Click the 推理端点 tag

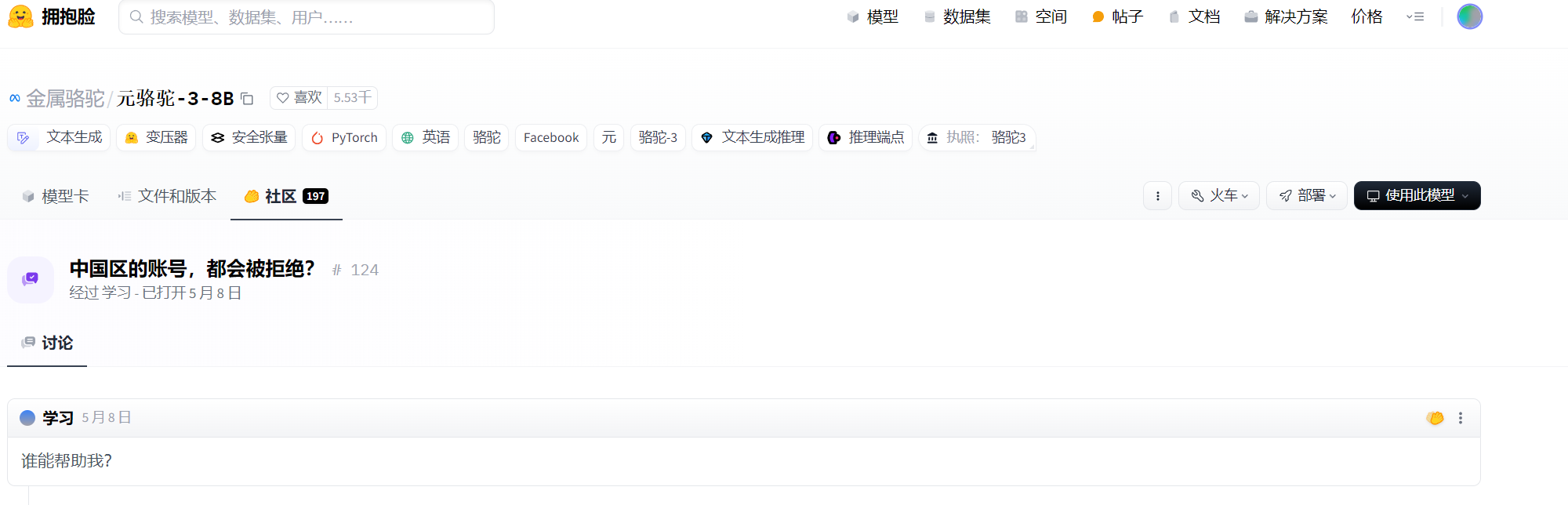pos(866,137)
